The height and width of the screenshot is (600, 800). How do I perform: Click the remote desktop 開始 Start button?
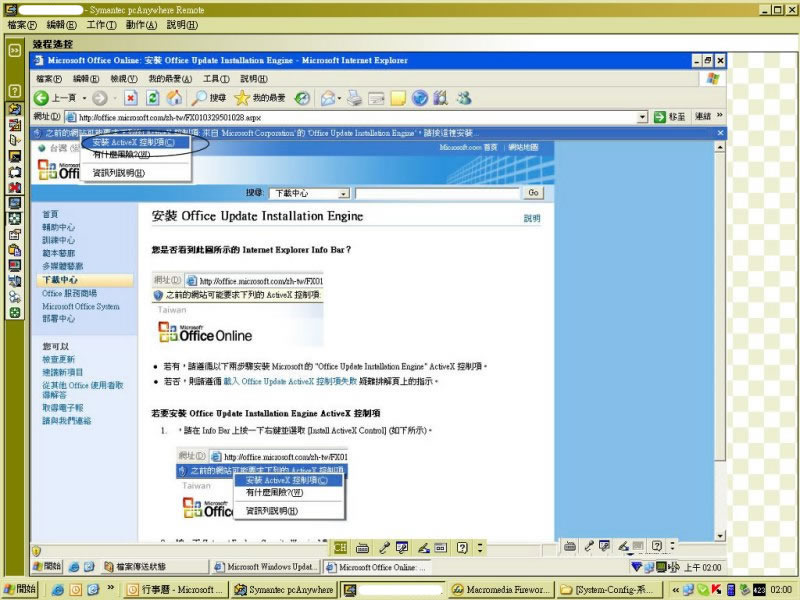tap(47, 566)
